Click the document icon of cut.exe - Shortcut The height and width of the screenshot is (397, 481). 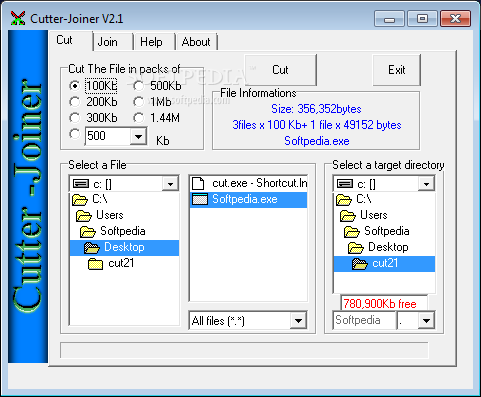(198, 183)
